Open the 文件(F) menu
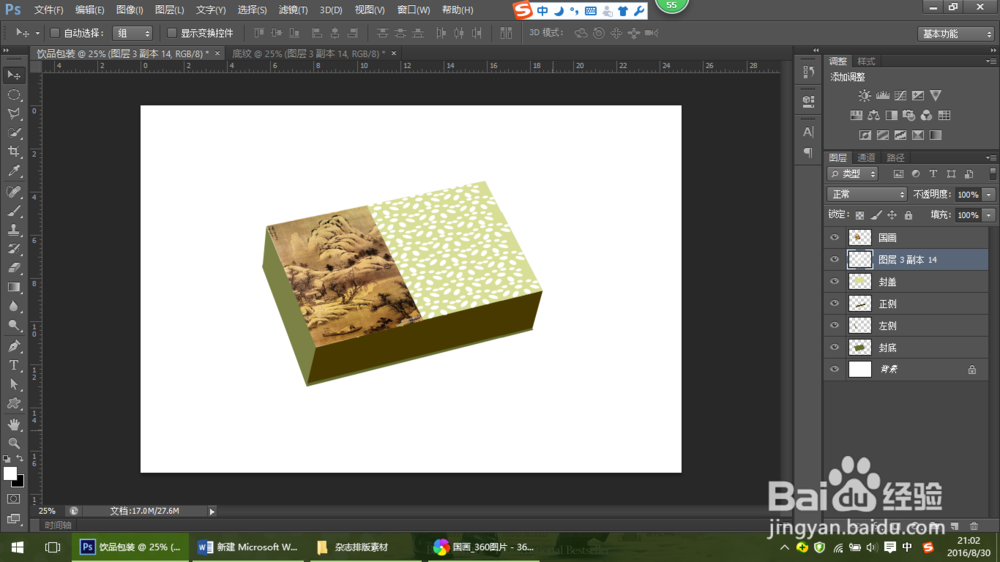The image size is (1000, 562). click(48, 10)
